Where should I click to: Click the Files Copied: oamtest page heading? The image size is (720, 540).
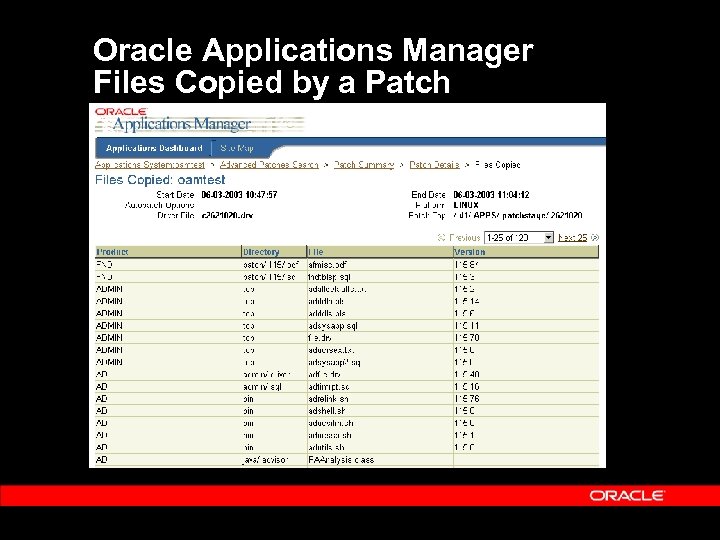click(160, 180)
